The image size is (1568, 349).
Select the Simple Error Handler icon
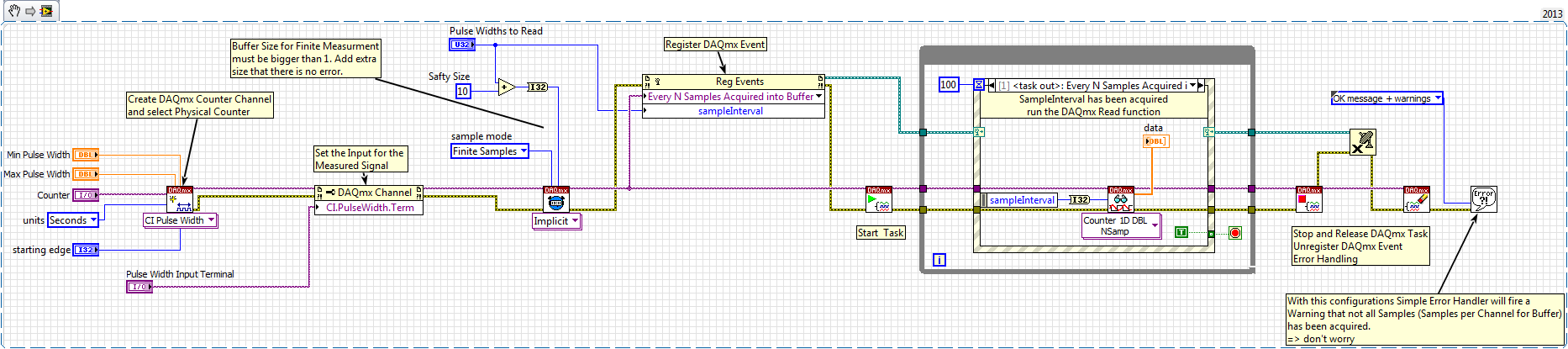tap(1483, 198)
